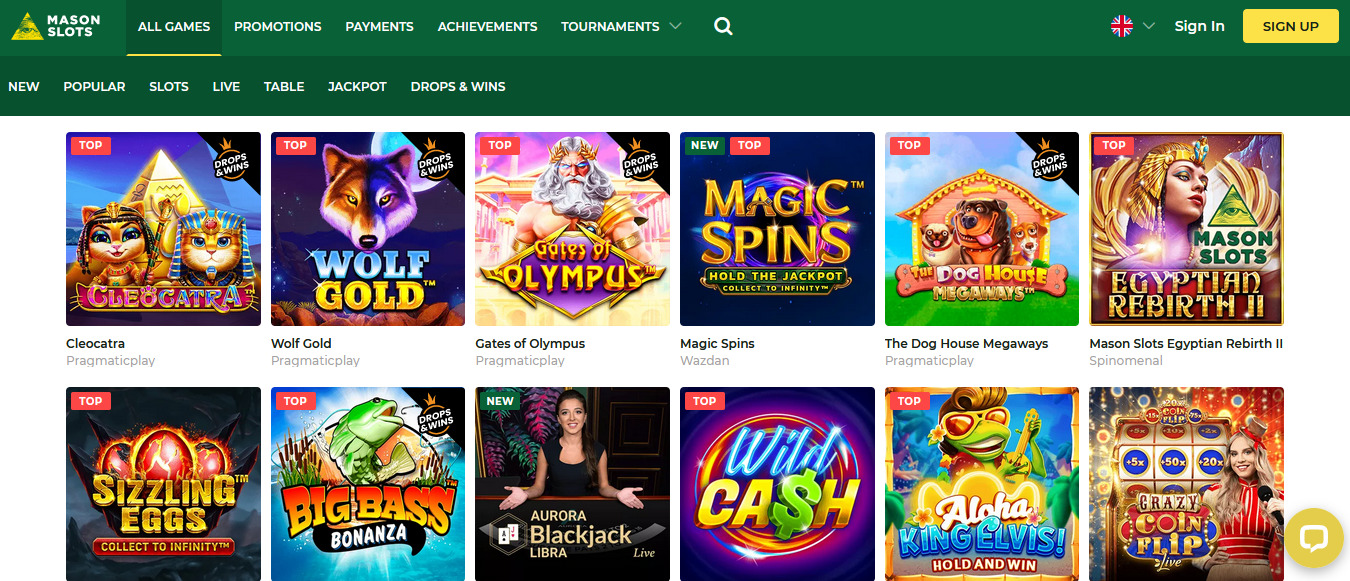
Task: Open the Crazy Coin Flip thumbnail
Action: pyautogui.click(x=1186, y=484)
